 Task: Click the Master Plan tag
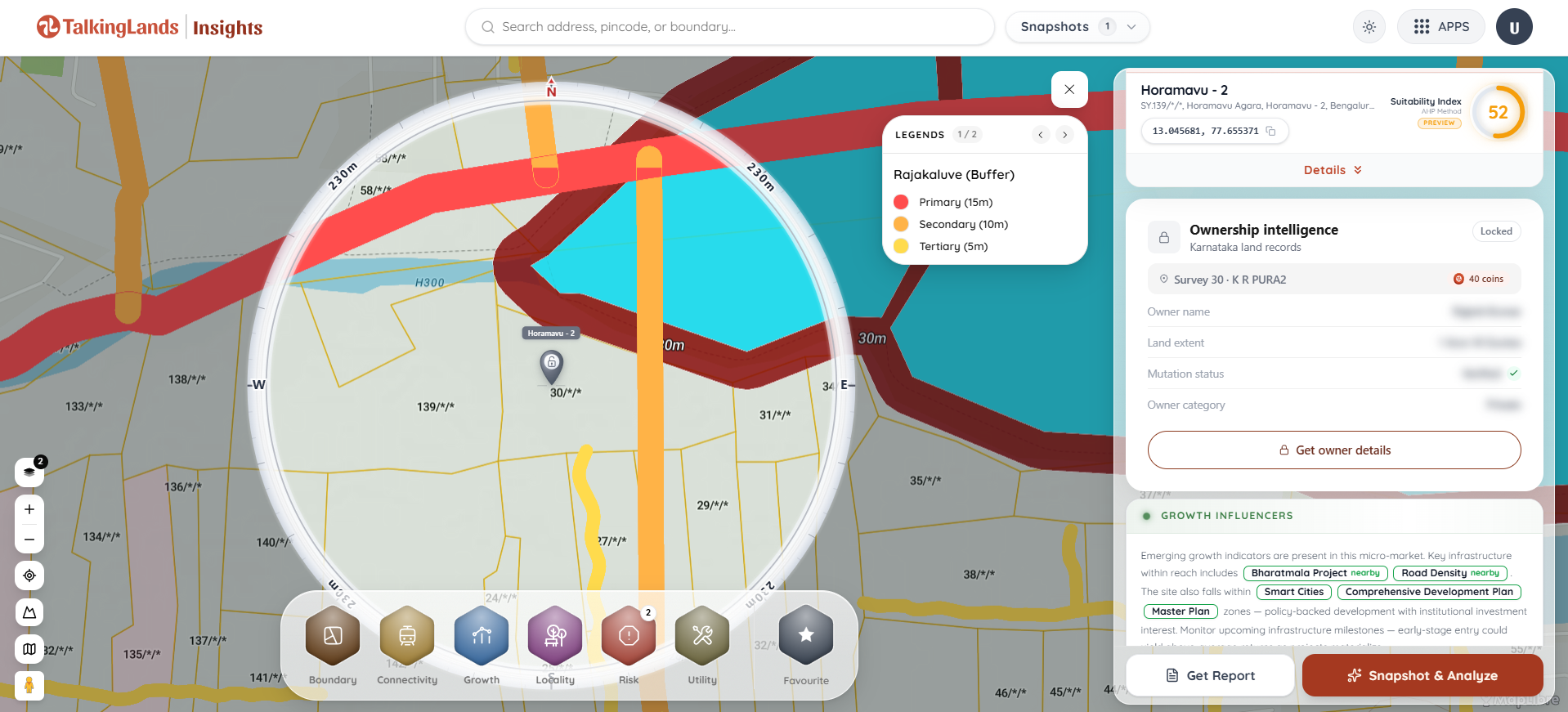tap(1180, 611)
